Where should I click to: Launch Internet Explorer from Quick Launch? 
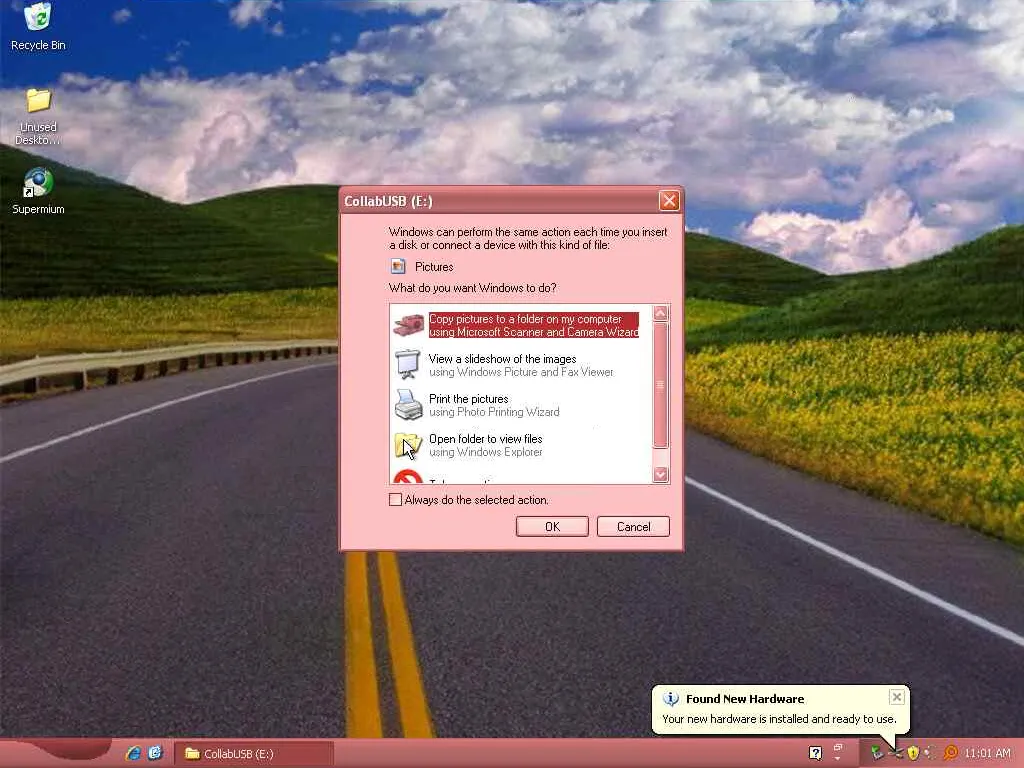133,753
